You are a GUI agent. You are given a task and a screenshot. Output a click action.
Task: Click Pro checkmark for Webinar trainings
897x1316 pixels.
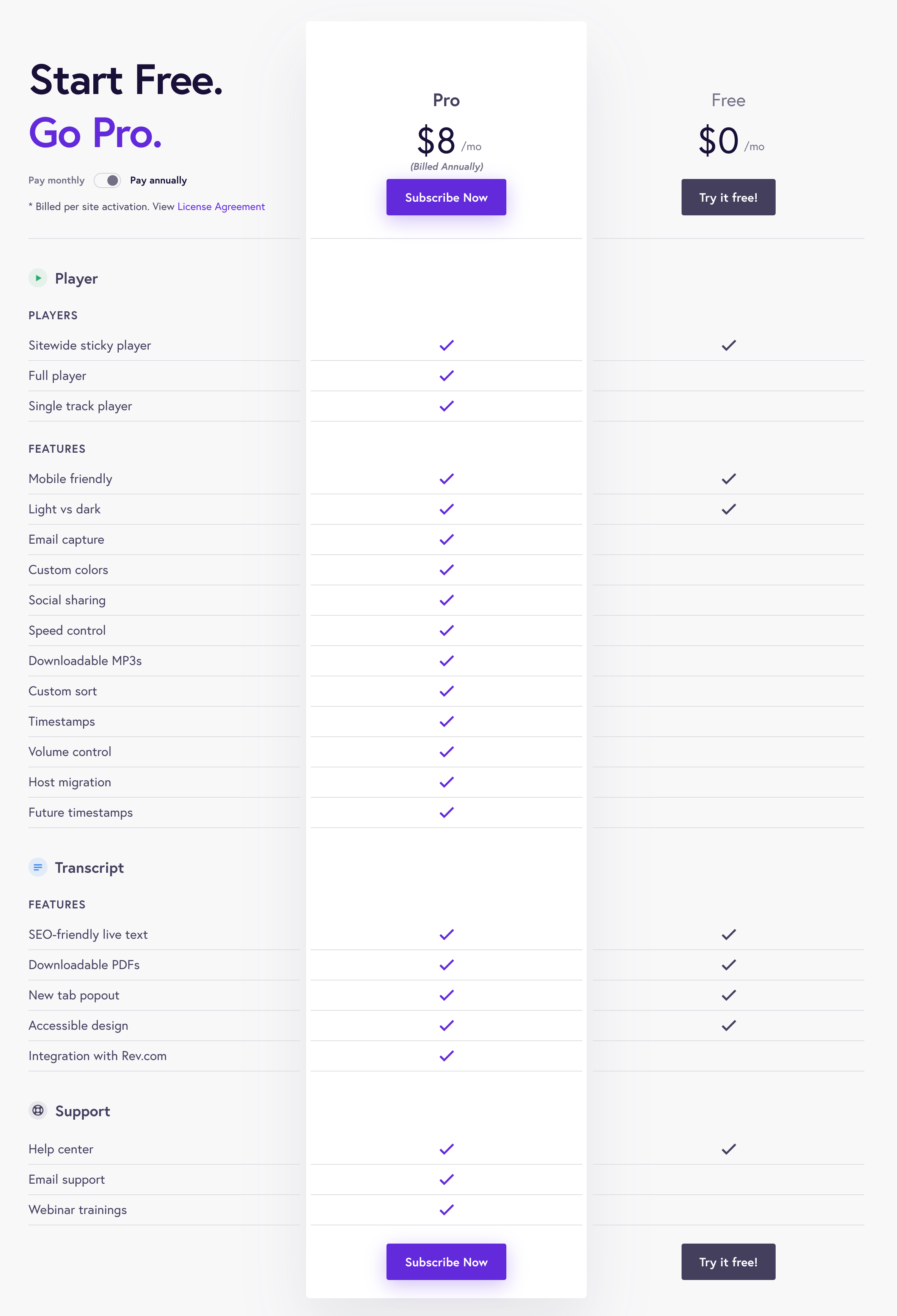446,1209
